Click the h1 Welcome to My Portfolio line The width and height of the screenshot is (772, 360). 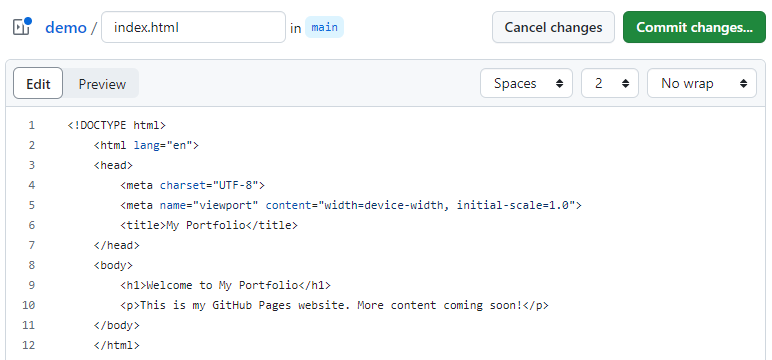tap(225, 285)
